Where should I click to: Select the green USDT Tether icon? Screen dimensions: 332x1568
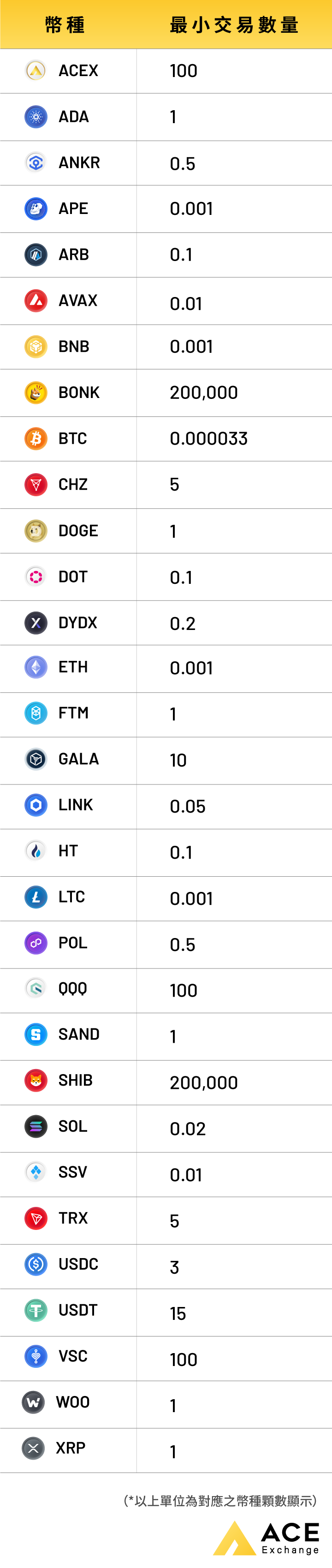(x=36, y=1310)
